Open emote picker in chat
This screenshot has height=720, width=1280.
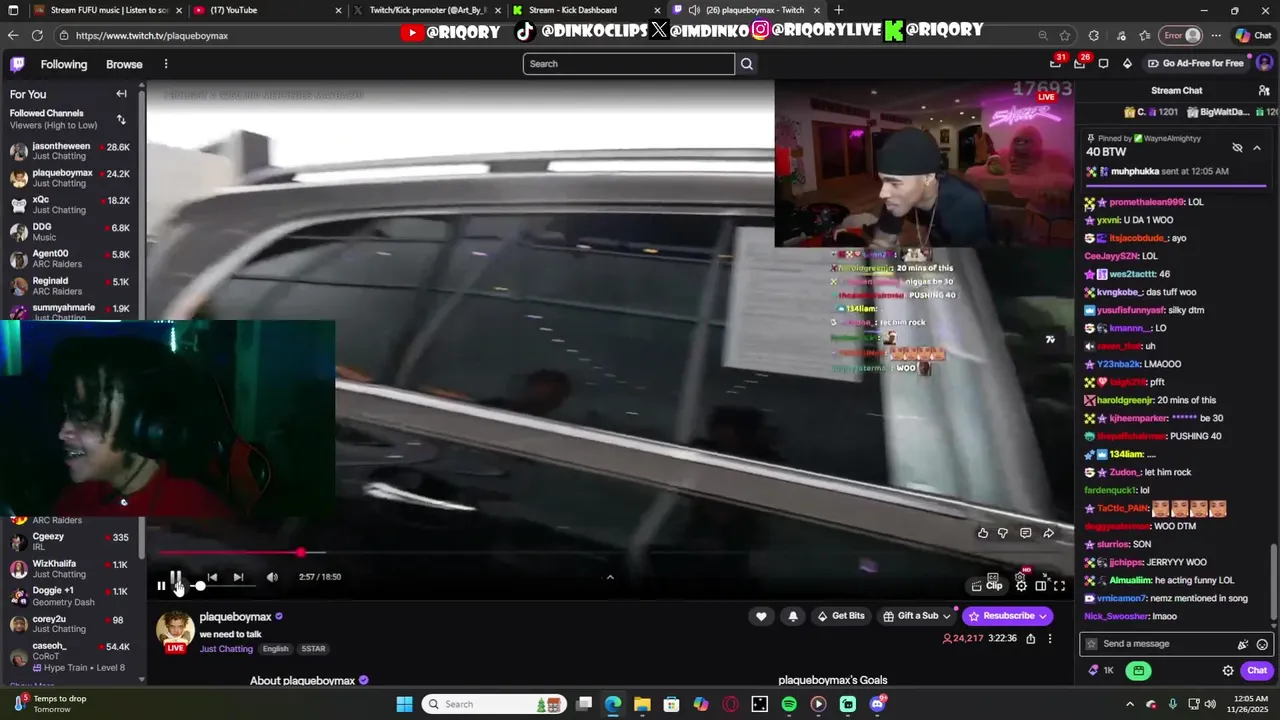tap(1262, 644)
